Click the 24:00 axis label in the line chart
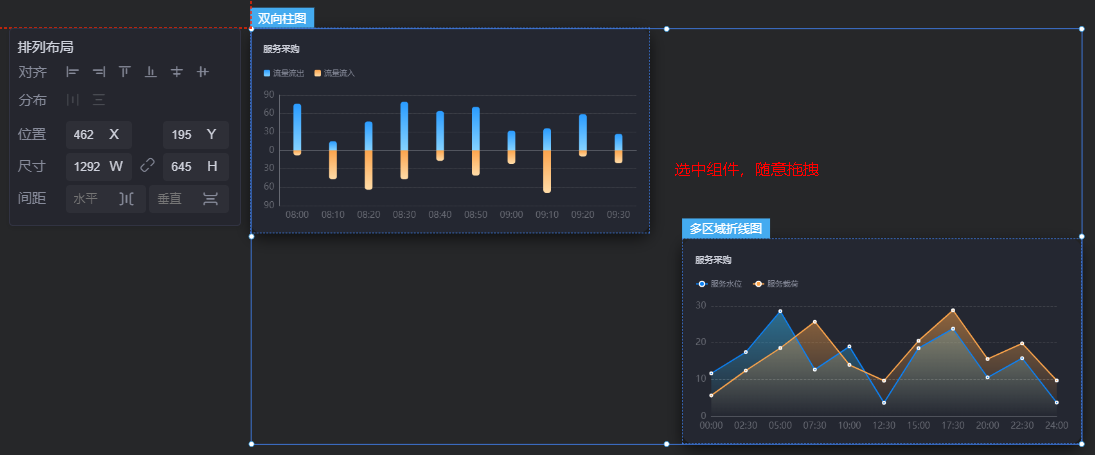 [x=1057, y=425]
